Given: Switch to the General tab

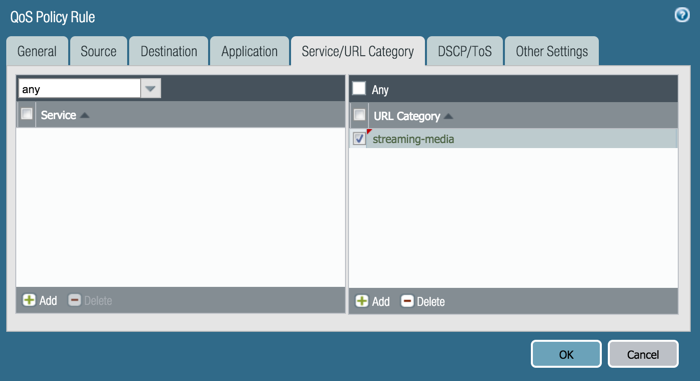Looking at the screenshot, I should (37, 51).
